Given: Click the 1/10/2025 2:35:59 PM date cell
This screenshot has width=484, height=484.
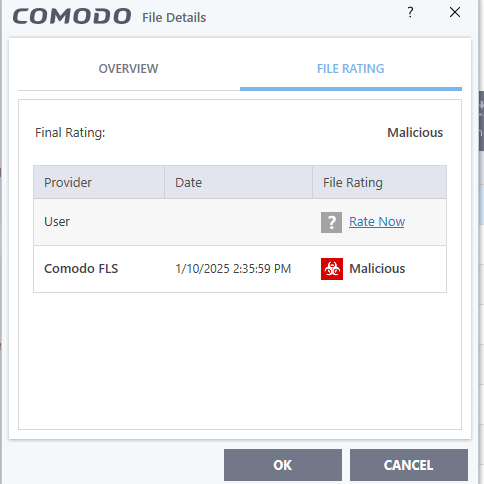Looking at the screenshot, I should tap(233, 269).
